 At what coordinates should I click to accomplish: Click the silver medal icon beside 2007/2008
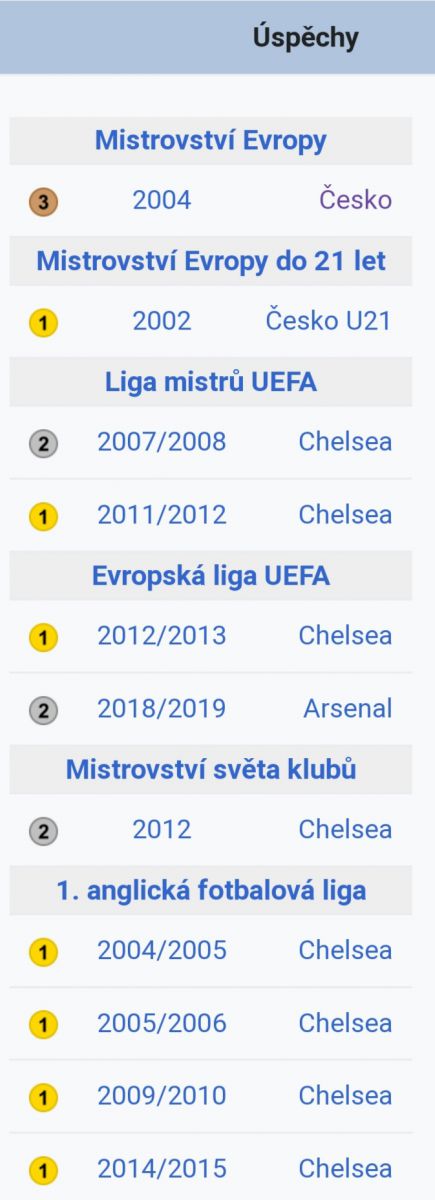click(x=43, y=442)
